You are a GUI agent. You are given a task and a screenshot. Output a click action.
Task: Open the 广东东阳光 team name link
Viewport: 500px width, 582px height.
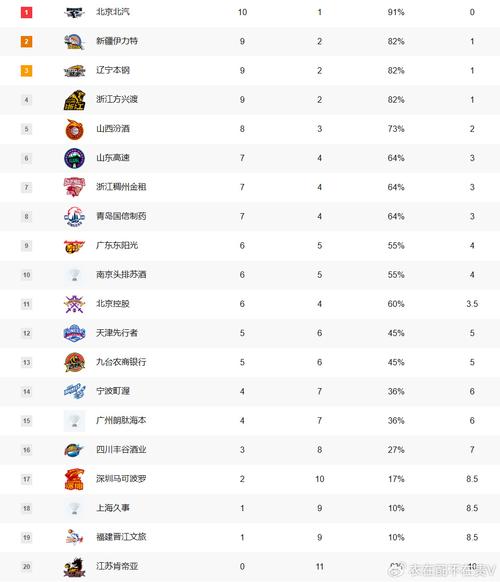pyautogui.click(x=117, y=245)
